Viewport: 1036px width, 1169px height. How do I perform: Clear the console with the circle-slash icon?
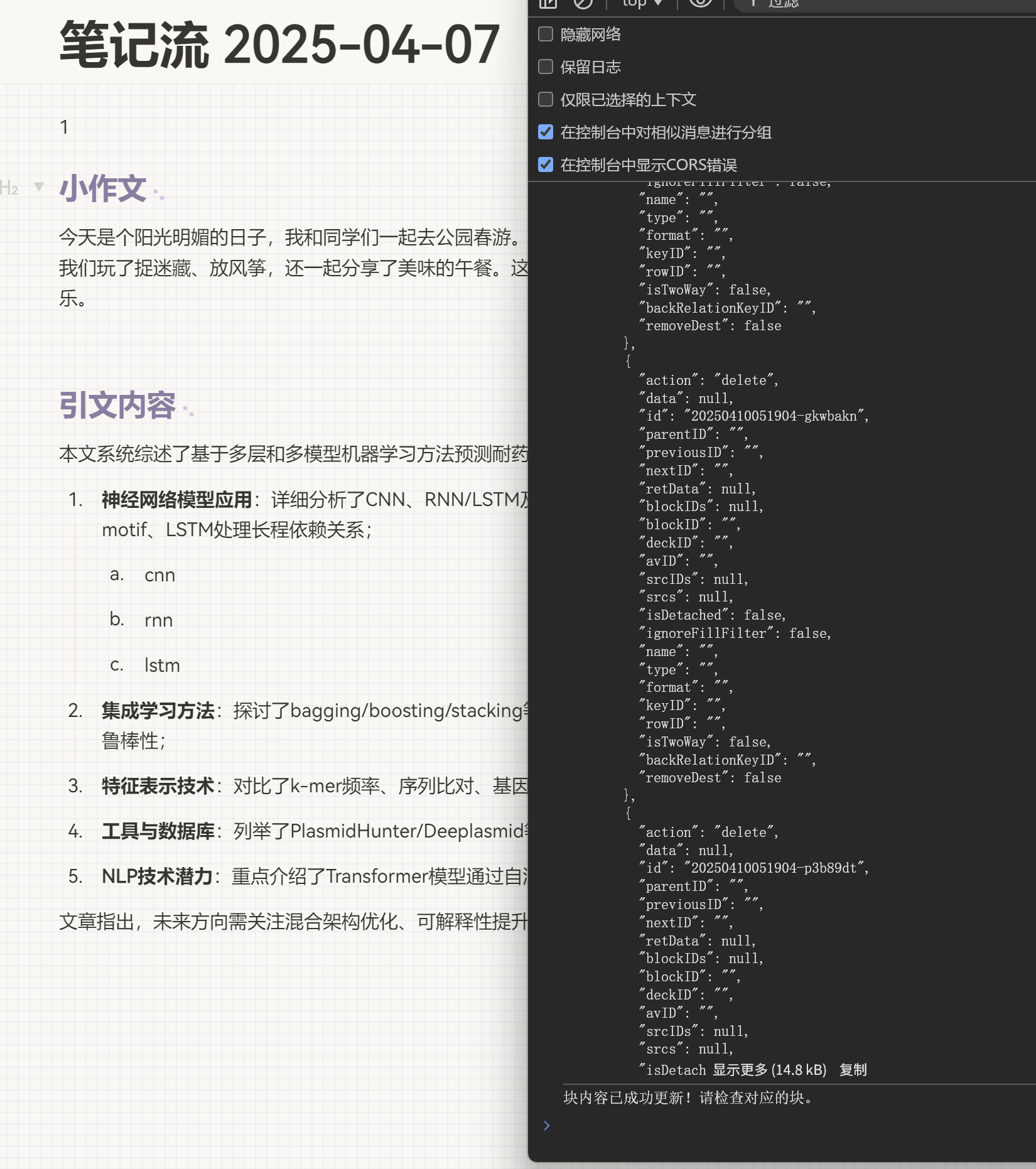tap(583, 3)
